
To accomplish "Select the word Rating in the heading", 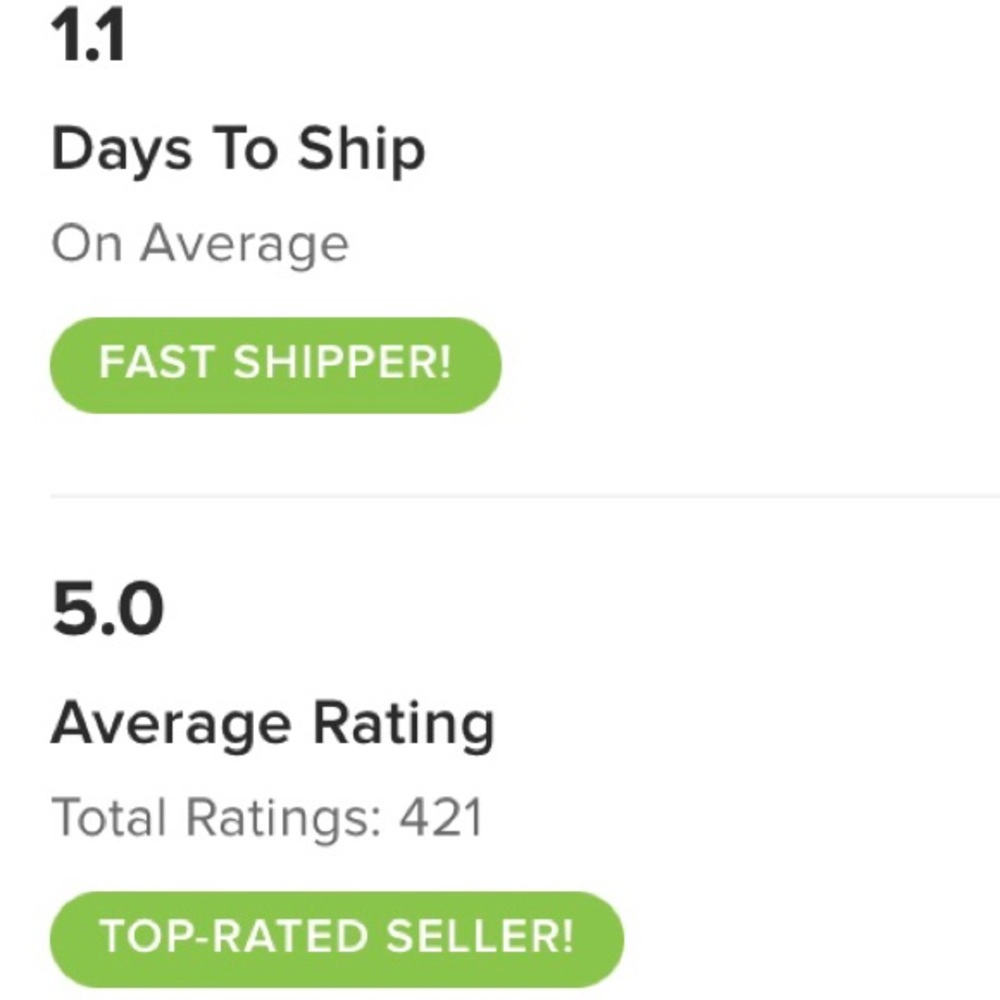I will pos(404,724).
